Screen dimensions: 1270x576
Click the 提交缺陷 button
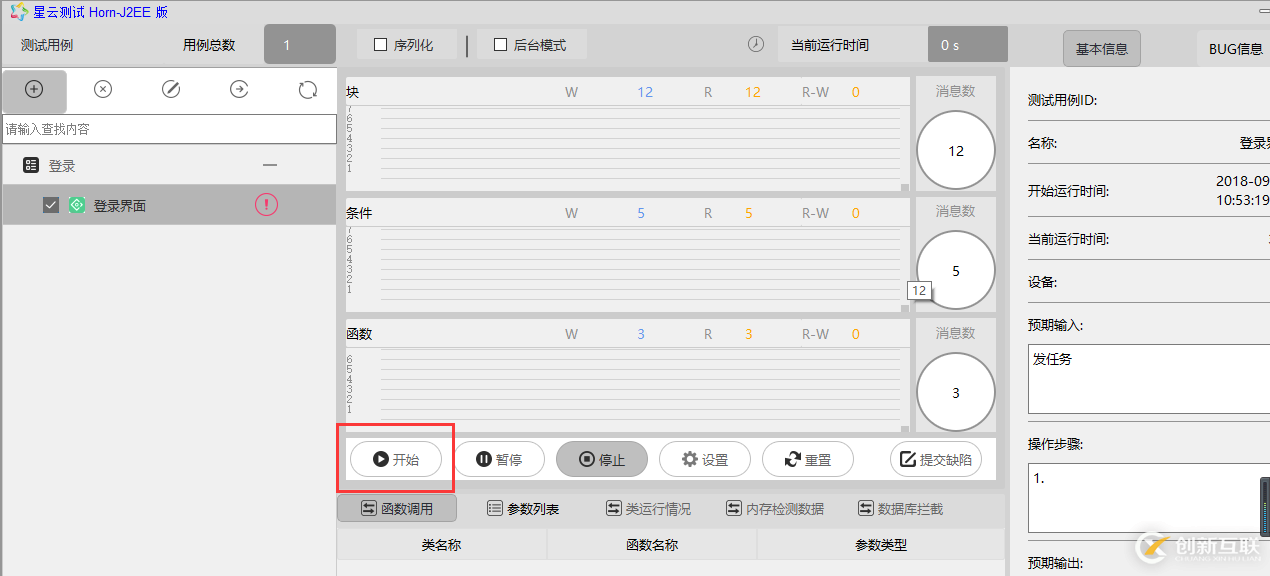point(935,459)
